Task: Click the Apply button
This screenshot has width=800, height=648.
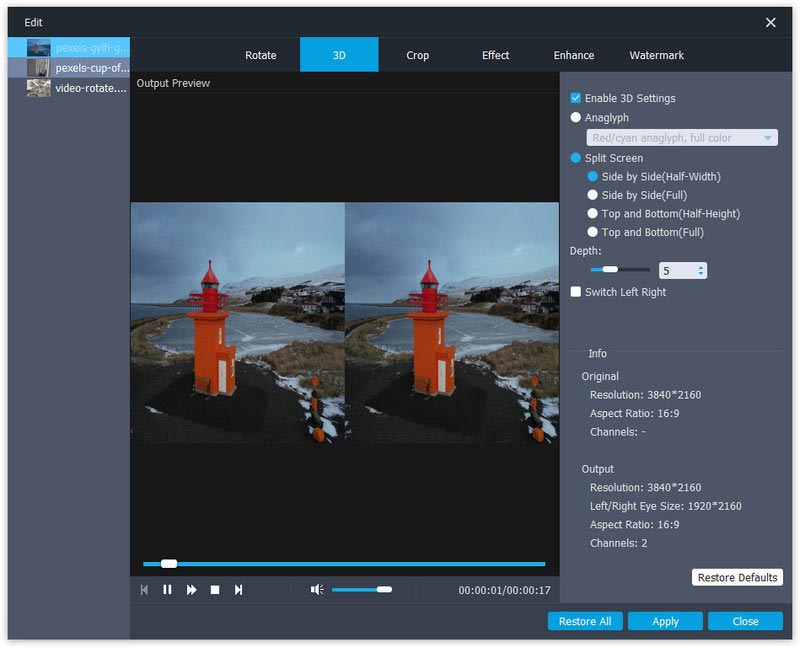Action: [665, 621]
